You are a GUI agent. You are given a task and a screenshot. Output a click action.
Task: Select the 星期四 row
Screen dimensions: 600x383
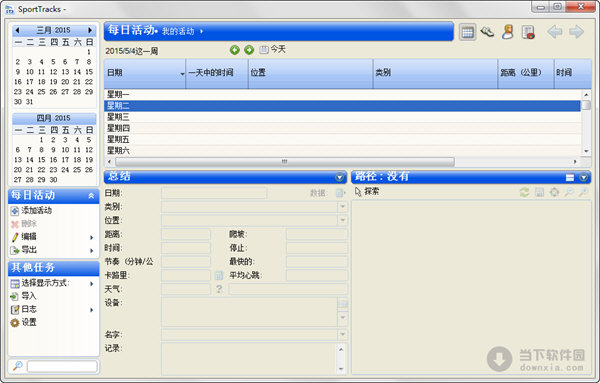point(342,128)
